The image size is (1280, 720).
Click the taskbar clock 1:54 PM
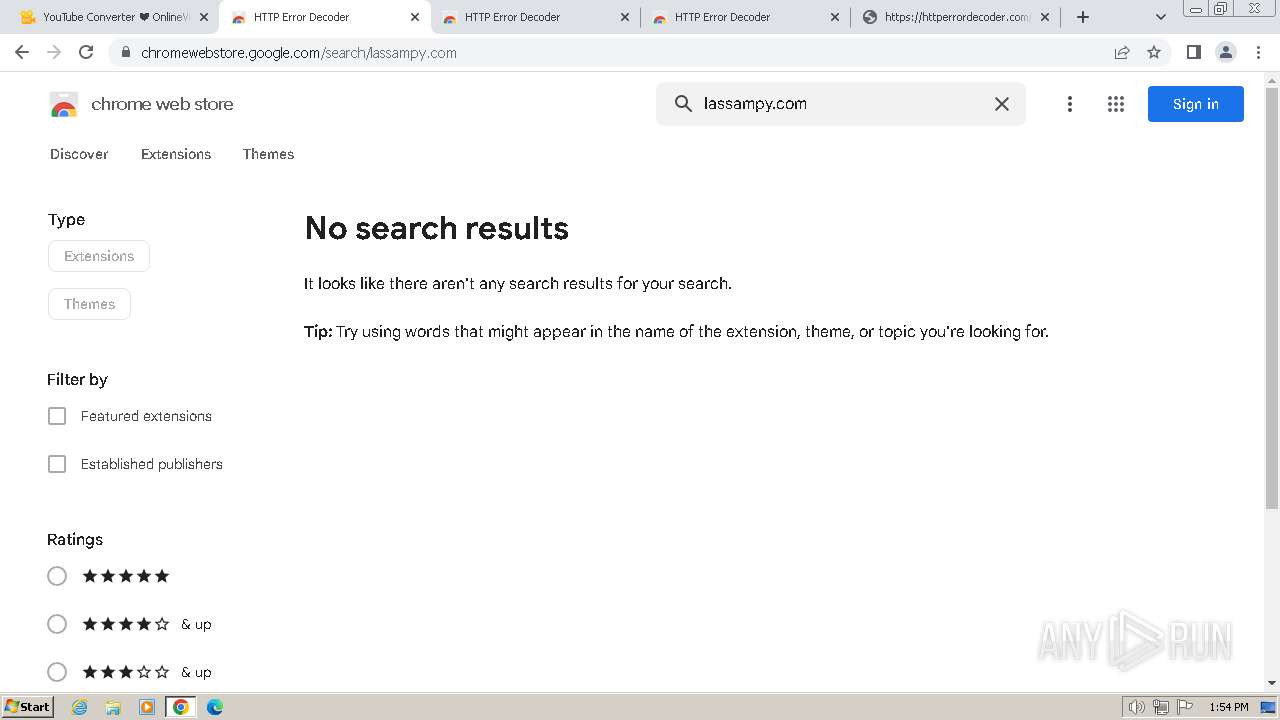click(1229, 707)
